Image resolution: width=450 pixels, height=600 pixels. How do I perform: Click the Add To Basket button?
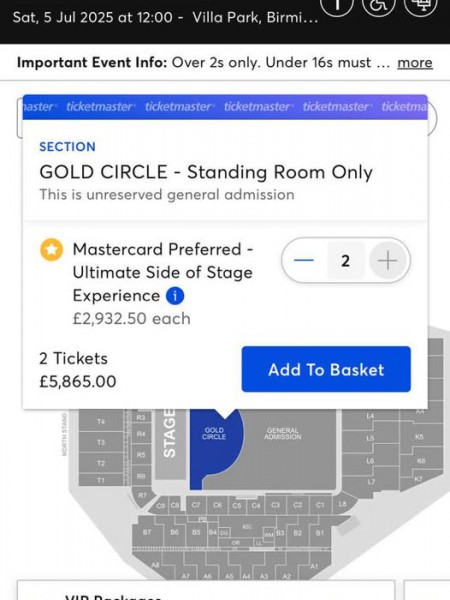[326, 369]
